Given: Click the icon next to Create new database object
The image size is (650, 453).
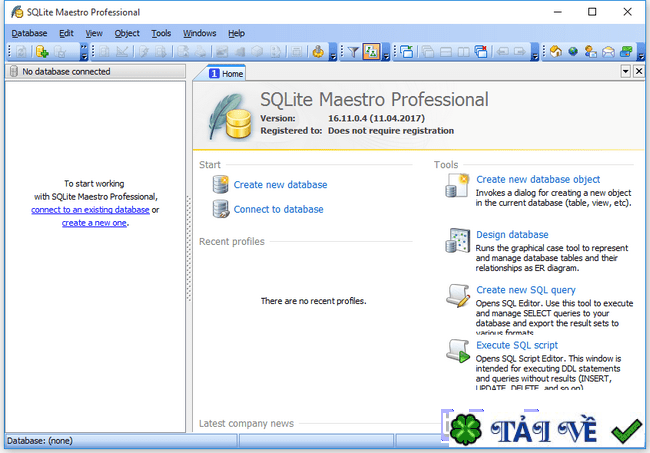Looking at the screenshot, I should [x=457, y=185].
